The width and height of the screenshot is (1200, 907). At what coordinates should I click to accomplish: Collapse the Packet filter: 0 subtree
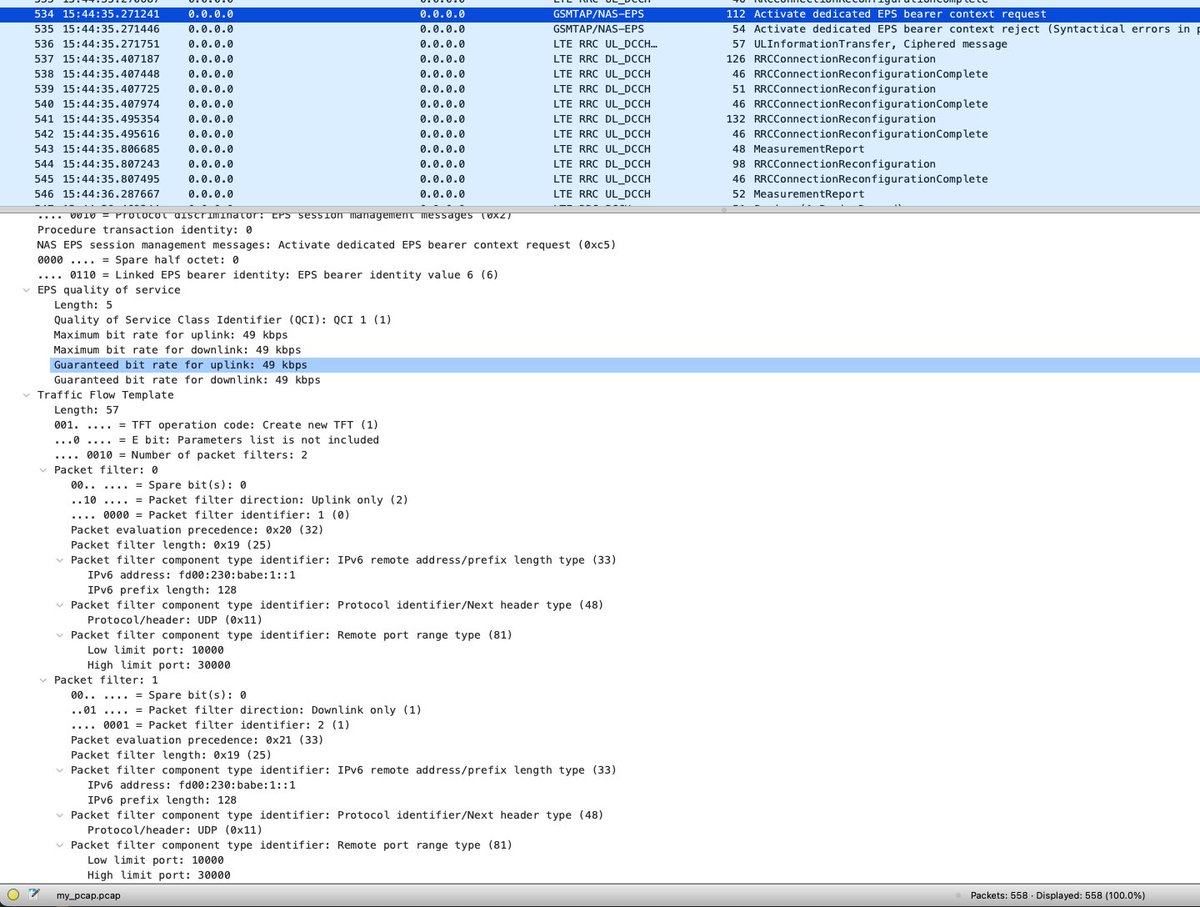coord(43,470)
